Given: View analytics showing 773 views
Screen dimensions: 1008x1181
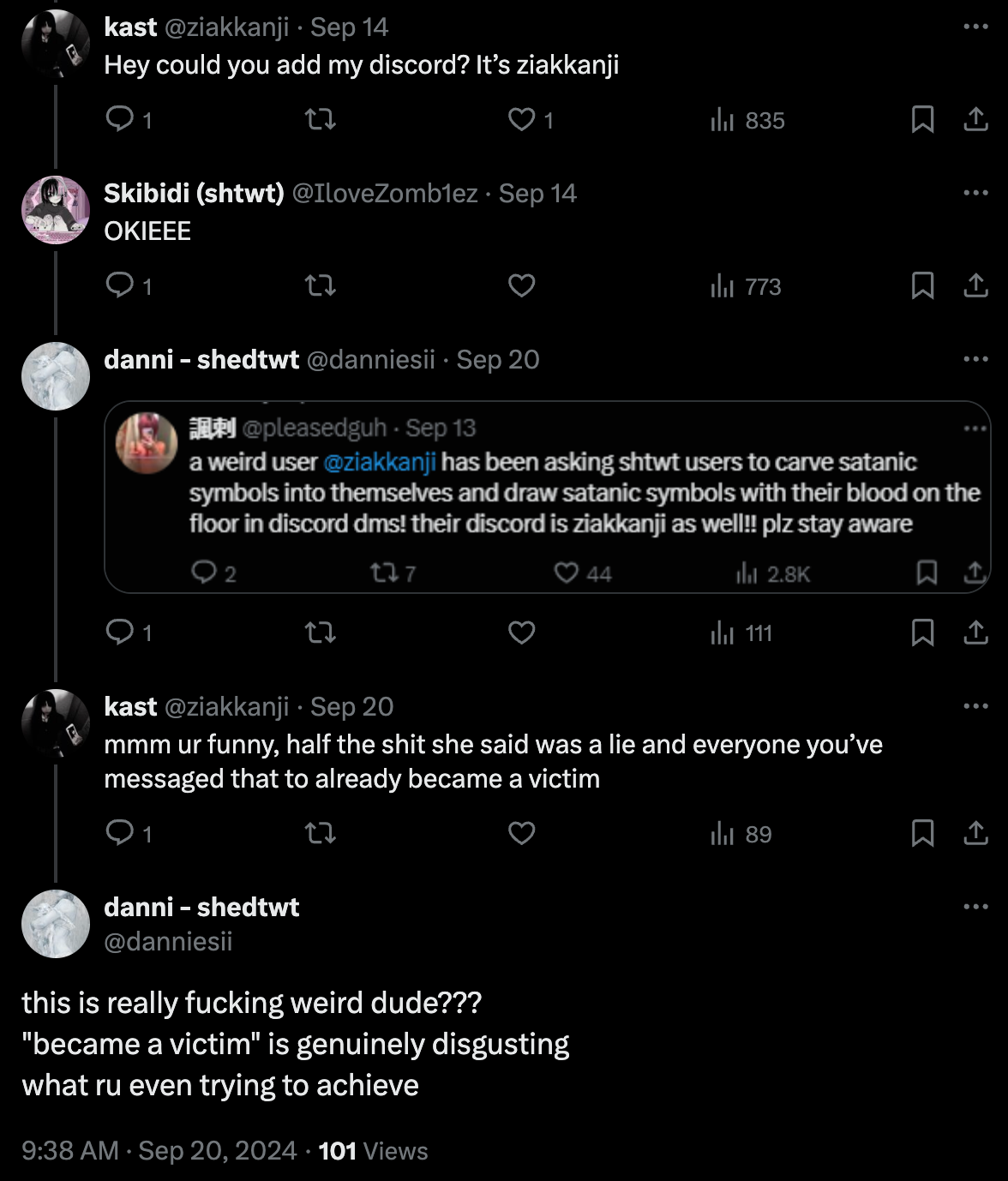Looking at the screenshot, I should coord(746,286).
